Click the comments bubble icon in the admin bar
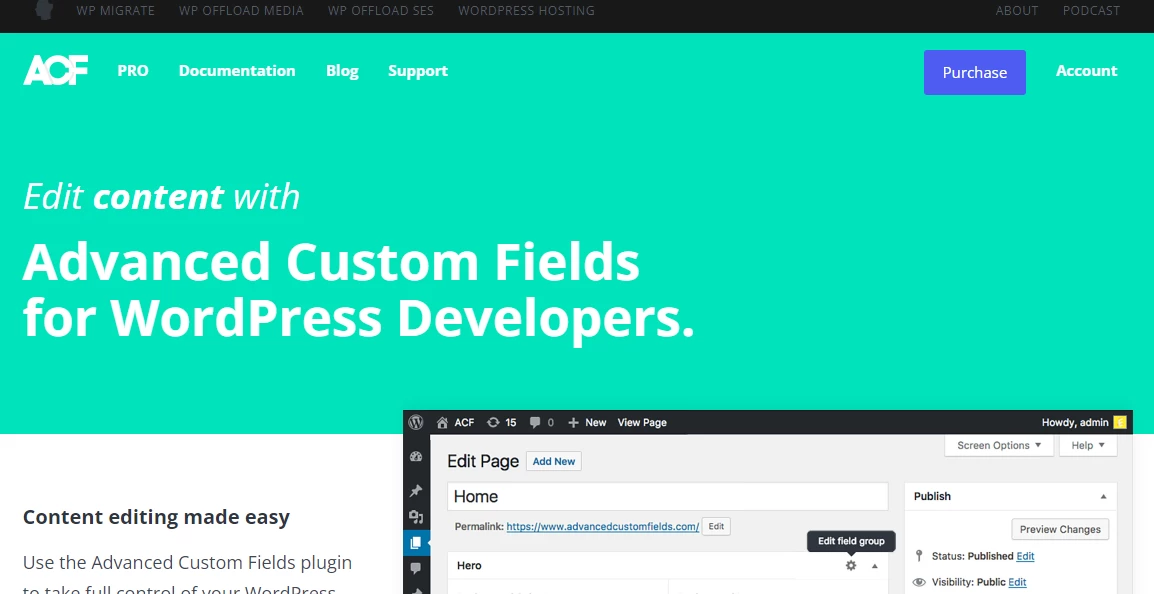The width and height of the screenshot is (1154, 594). (x=536, y=422)
